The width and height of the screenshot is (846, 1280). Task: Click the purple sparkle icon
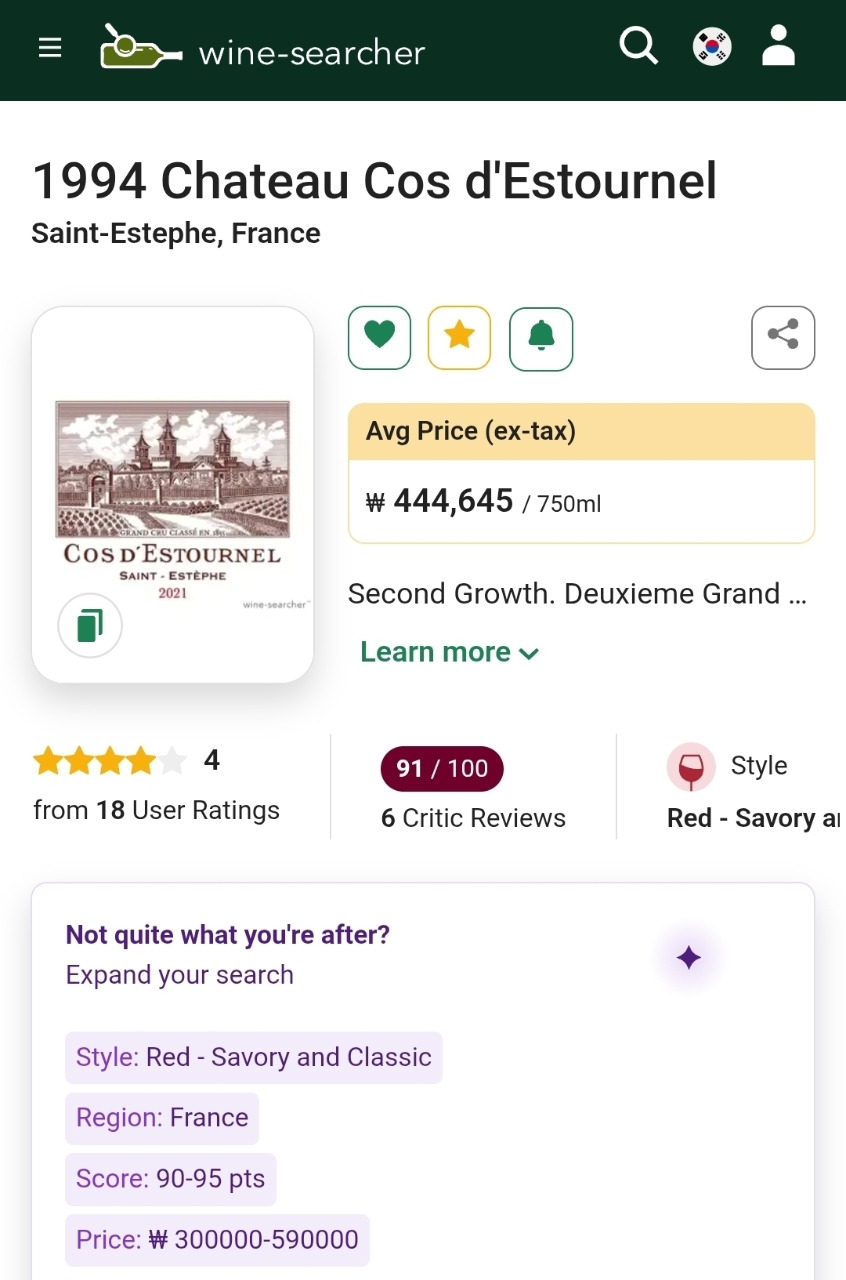click(x=689, y=958)
